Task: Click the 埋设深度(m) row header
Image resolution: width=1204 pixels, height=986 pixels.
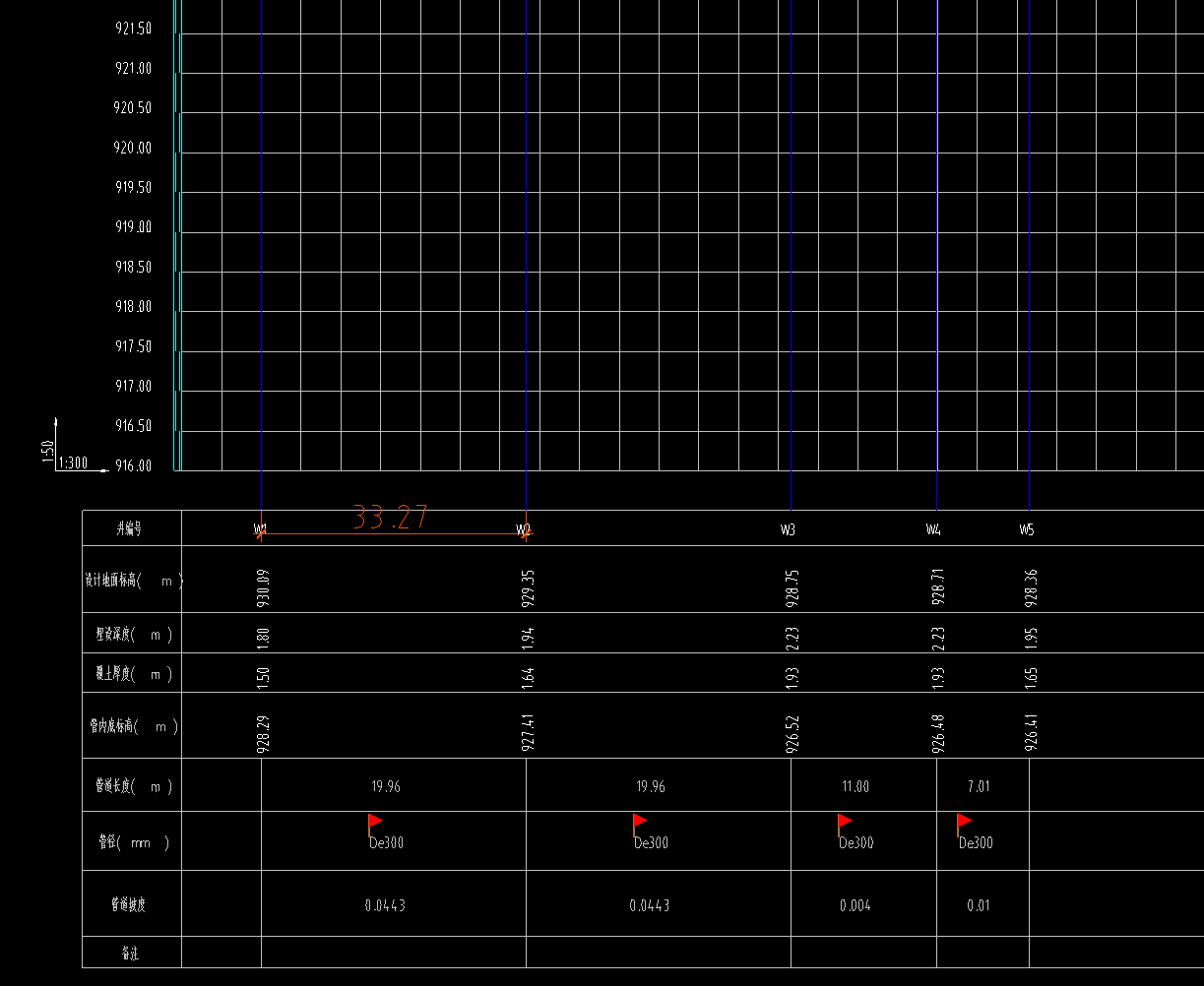Action: tap(133, 635)
